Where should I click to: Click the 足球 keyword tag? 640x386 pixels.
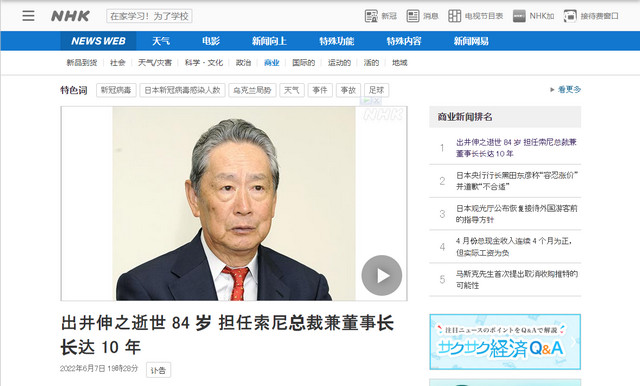[376, 90]
